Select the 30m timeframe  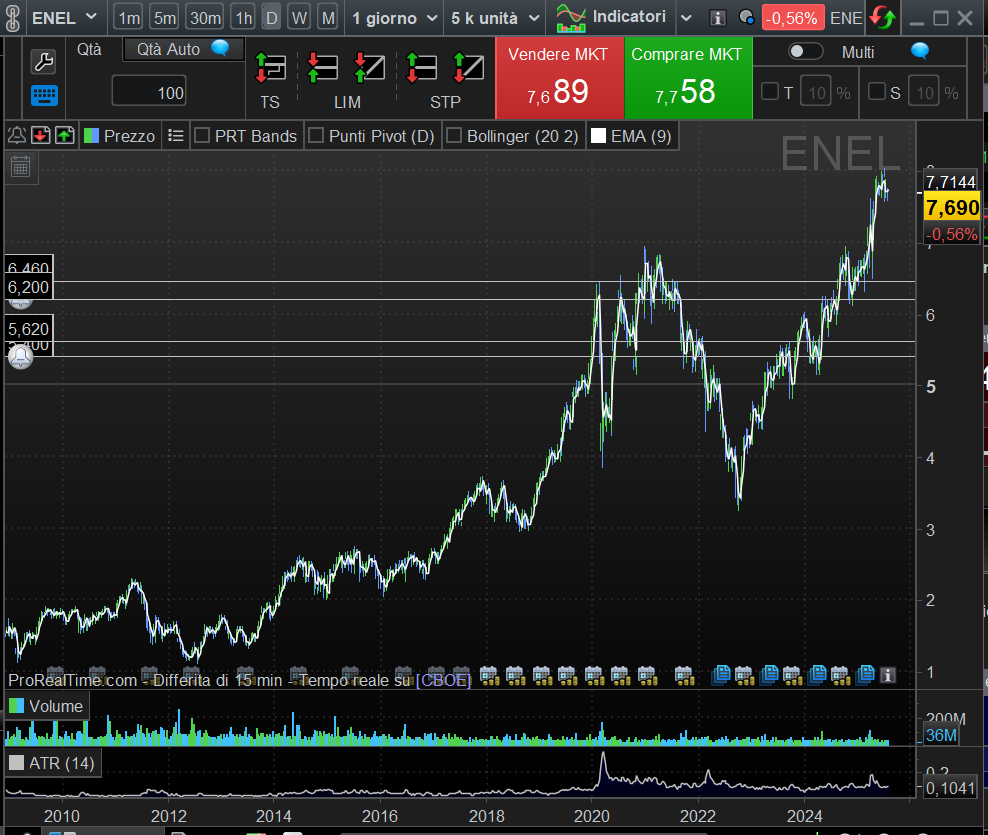[205, 18]
